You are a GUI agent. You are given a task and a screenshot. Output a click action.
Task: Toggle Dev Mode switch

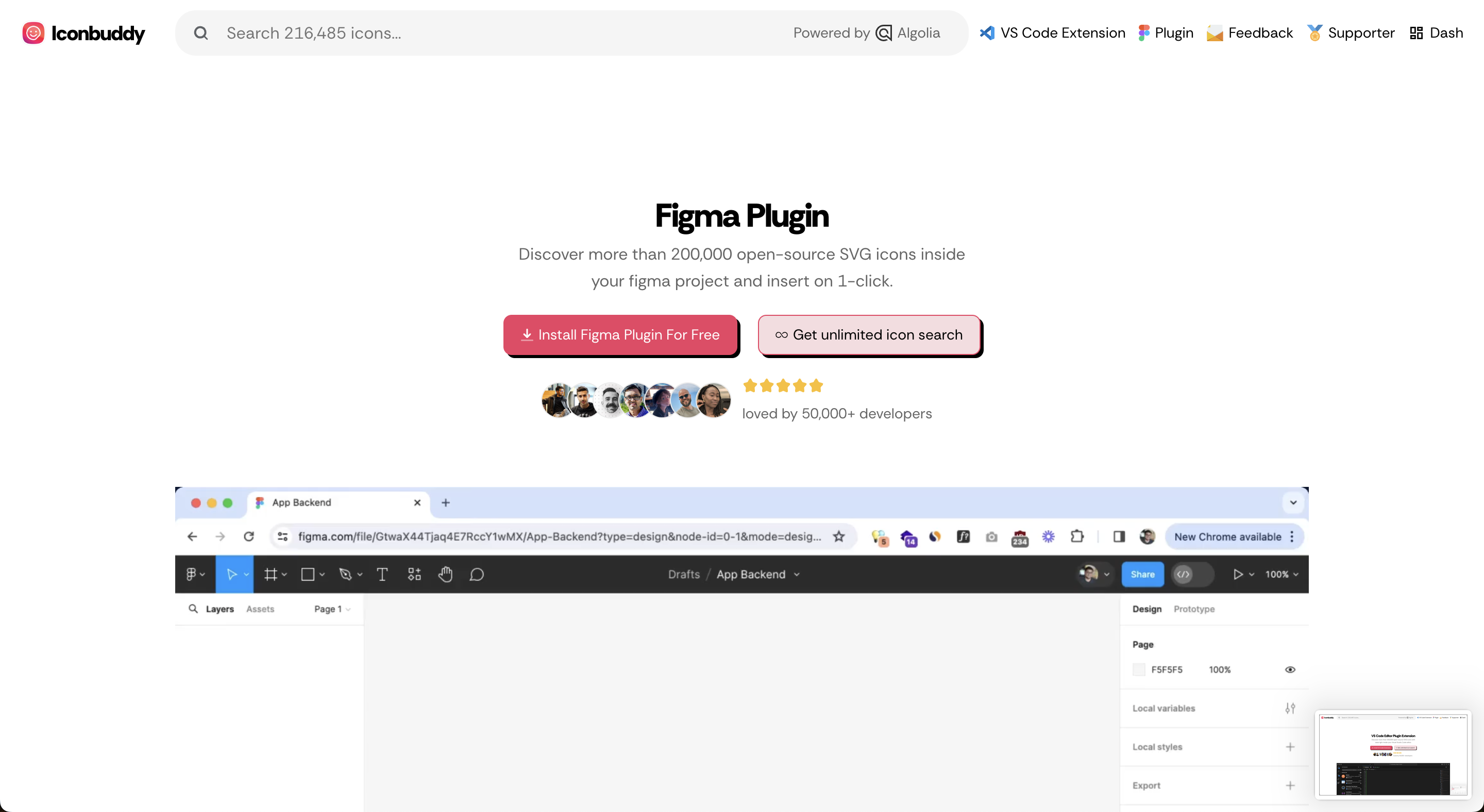pos(1192,574)
